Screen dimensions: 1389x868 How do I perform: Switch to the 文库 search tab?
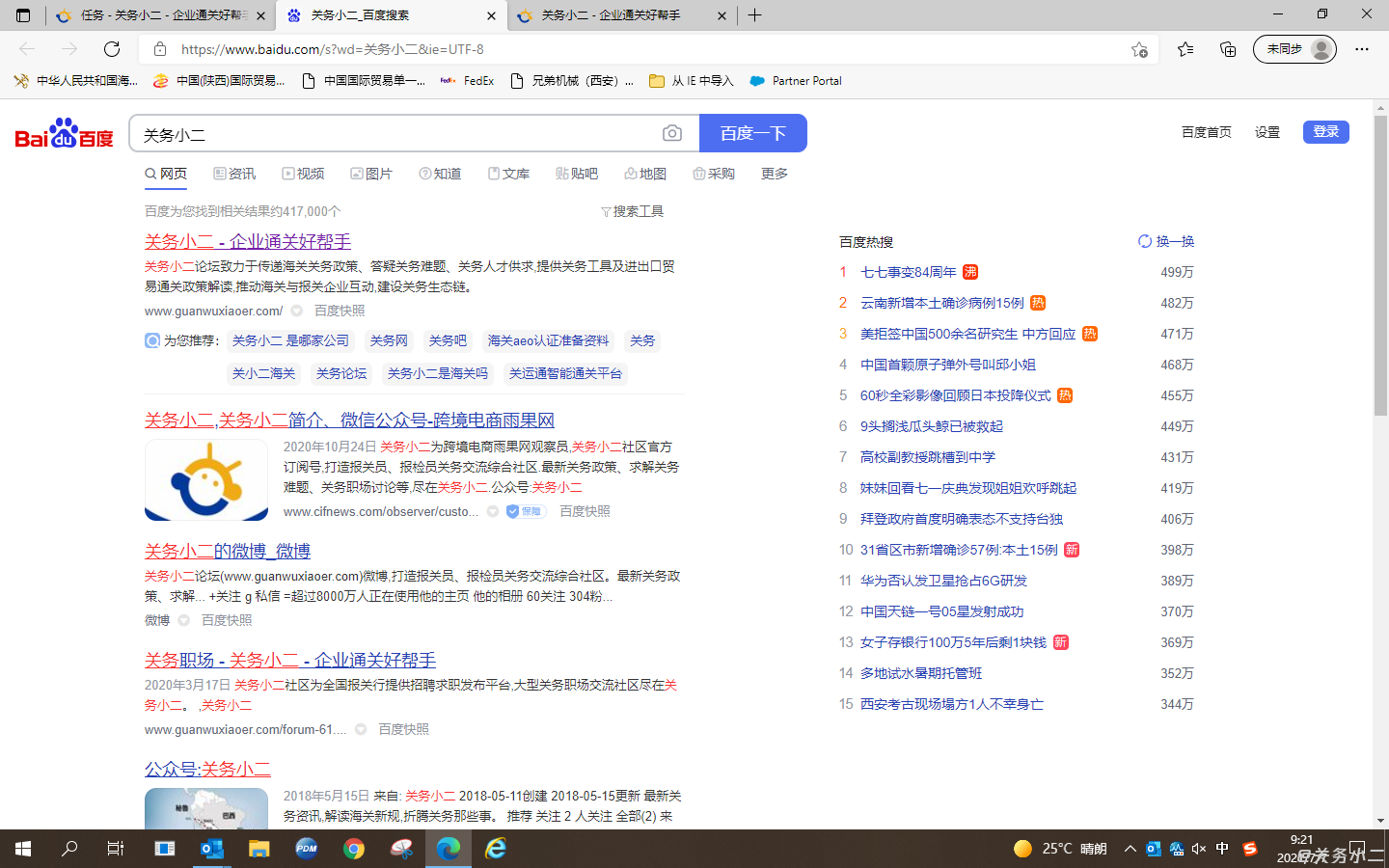(x=508, y=174)
